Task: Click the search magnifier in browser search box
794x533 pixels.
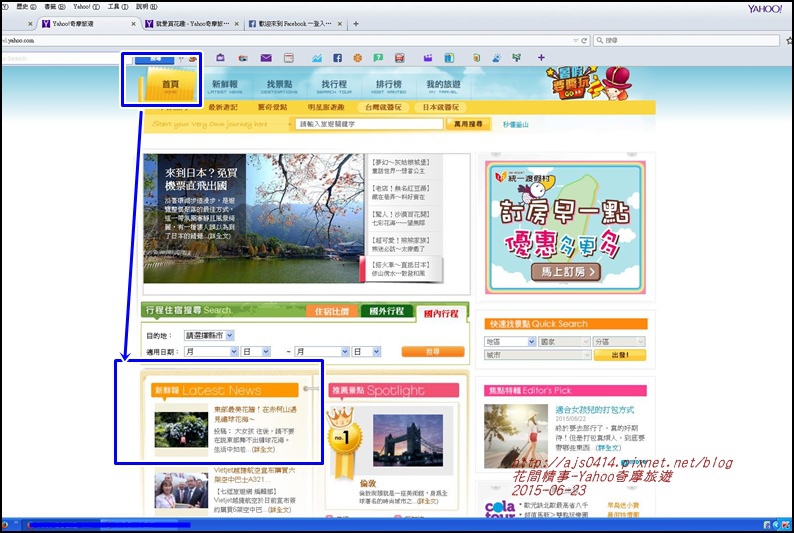Action: (x=597, y=41)
